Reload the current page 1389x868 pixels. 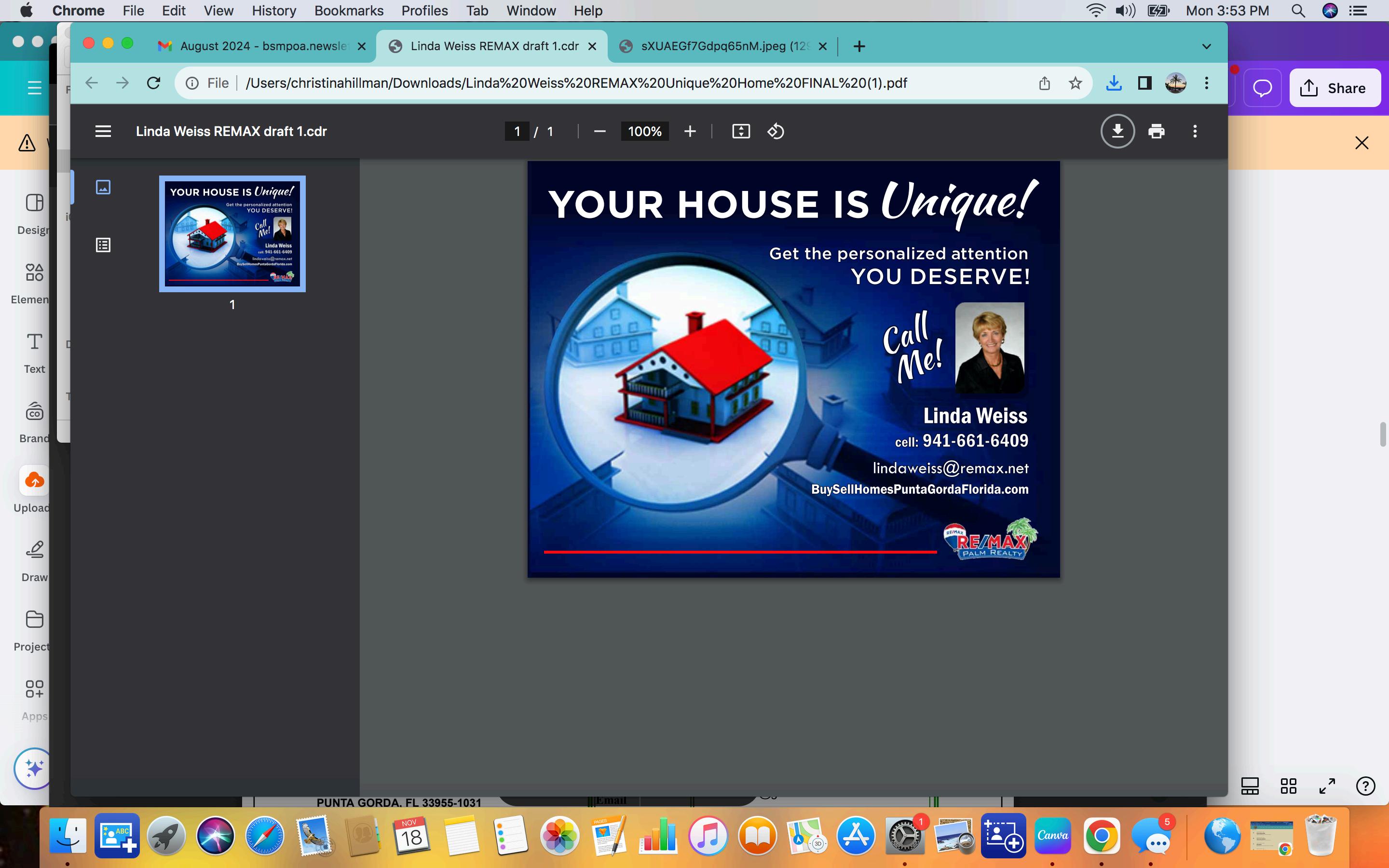[x=153, y=83]
